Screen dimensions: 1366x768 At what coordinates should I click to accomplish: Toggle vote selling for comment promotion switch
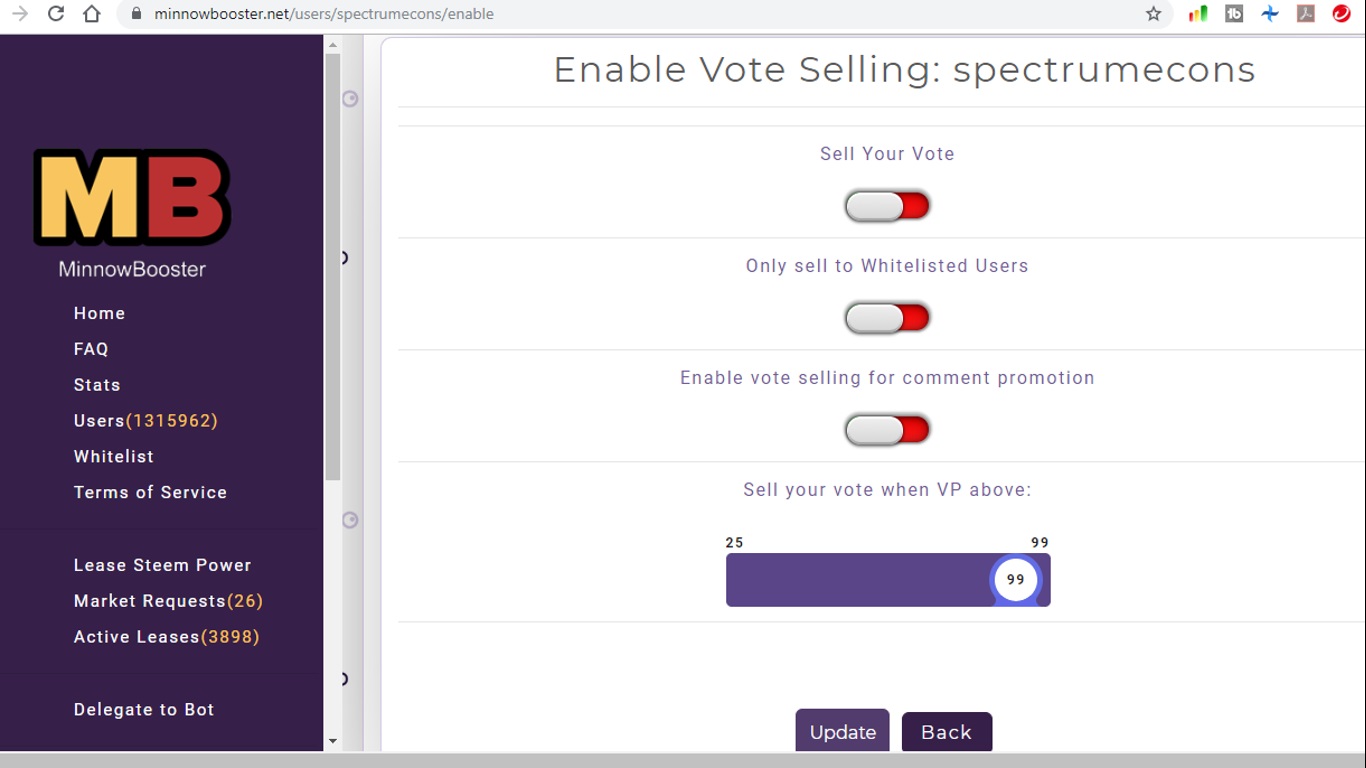coord(887,430)
